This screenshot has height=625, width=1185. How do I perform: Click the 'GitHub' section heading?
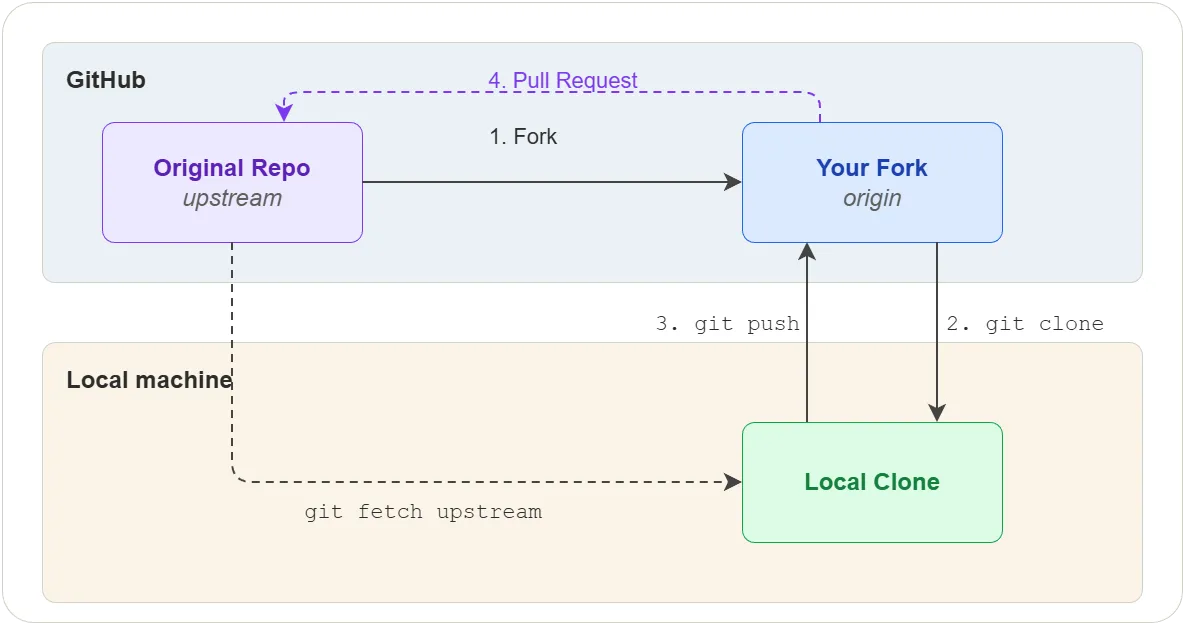pos(106,80)
